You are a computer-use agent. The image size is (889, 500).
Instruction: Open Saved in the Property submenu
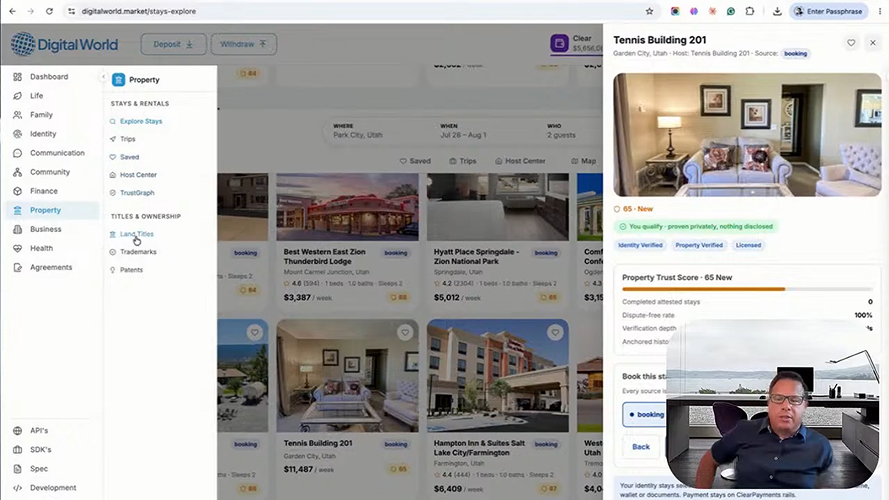click(x=129, y=157)
